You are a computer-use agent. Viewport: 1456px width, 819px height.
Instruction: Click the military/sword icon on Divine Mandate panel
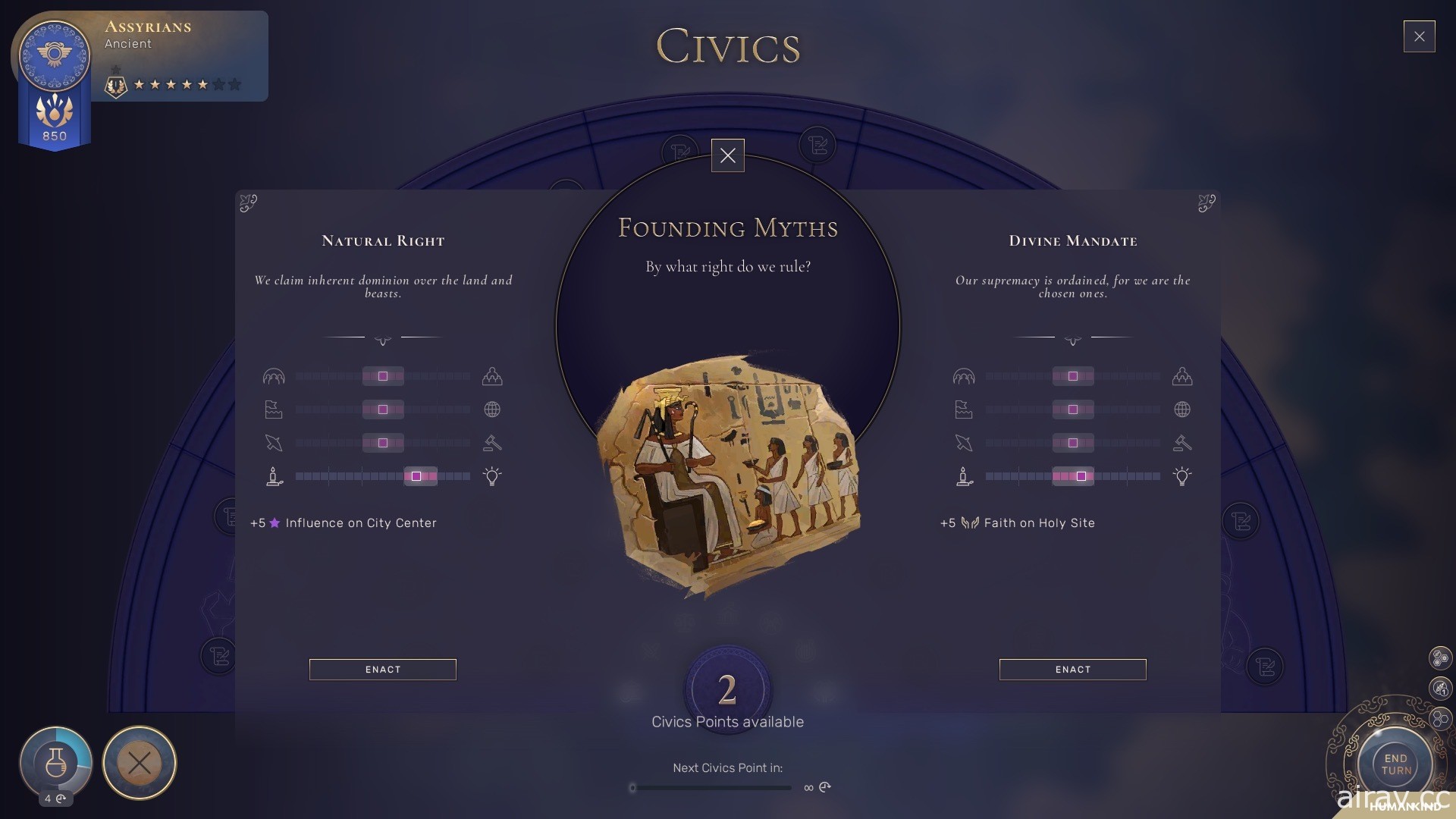pos(962,441)
